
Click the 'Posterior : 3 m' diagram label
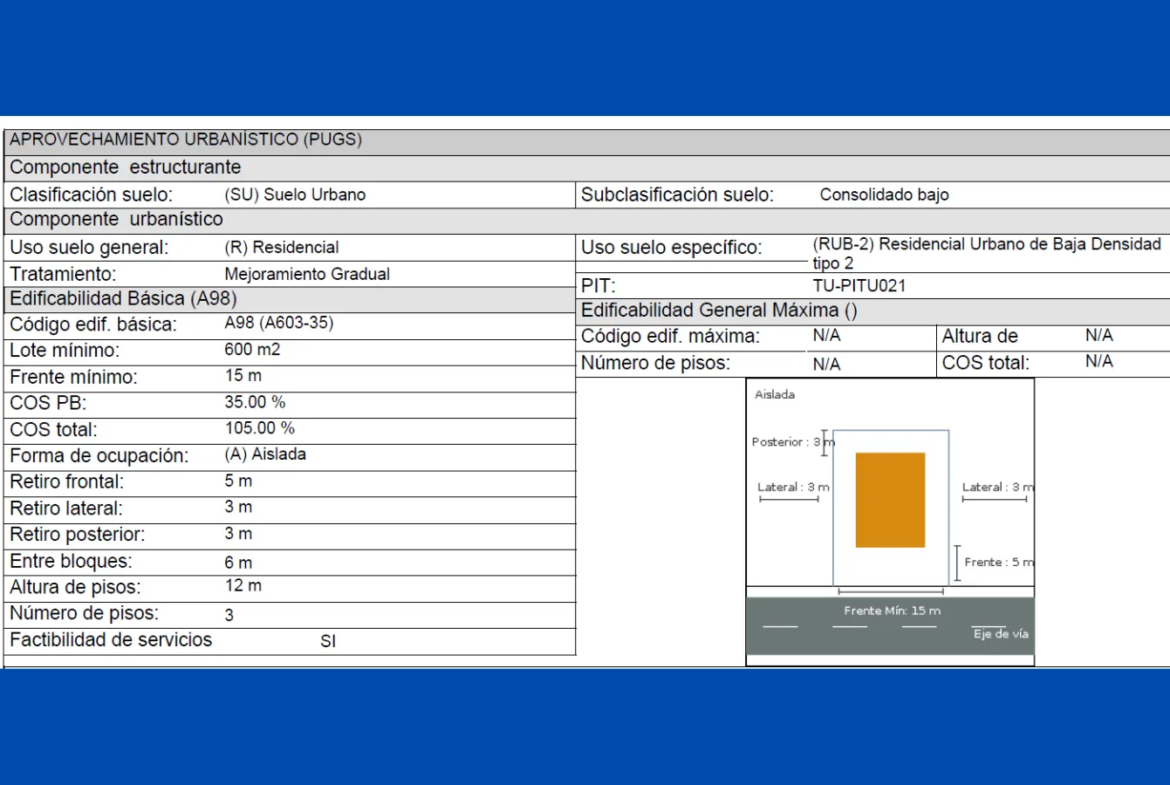(x=792, y=442)
